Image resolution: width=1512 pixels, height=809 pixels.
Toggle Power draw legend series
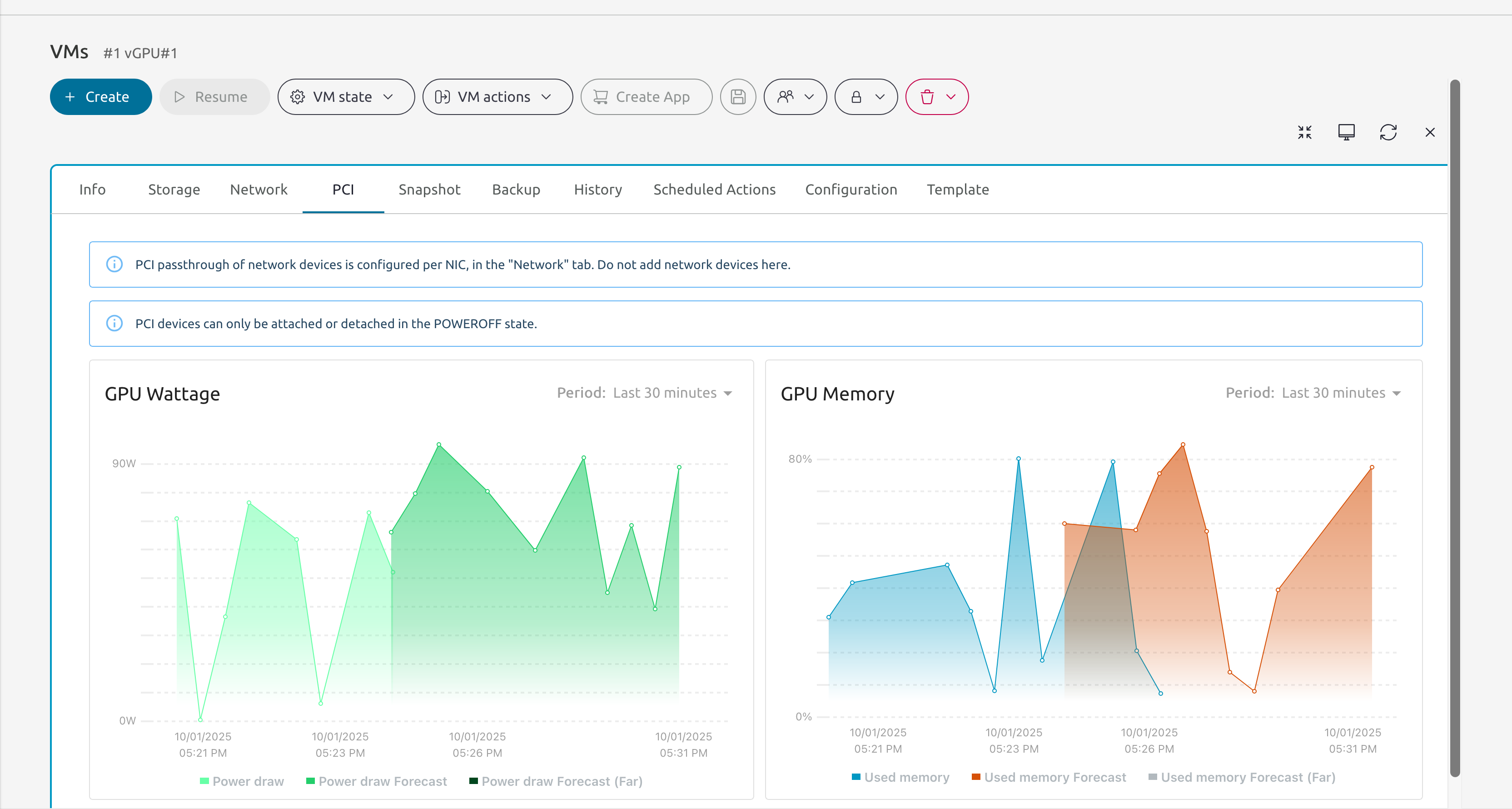click(x=242, y=781)
